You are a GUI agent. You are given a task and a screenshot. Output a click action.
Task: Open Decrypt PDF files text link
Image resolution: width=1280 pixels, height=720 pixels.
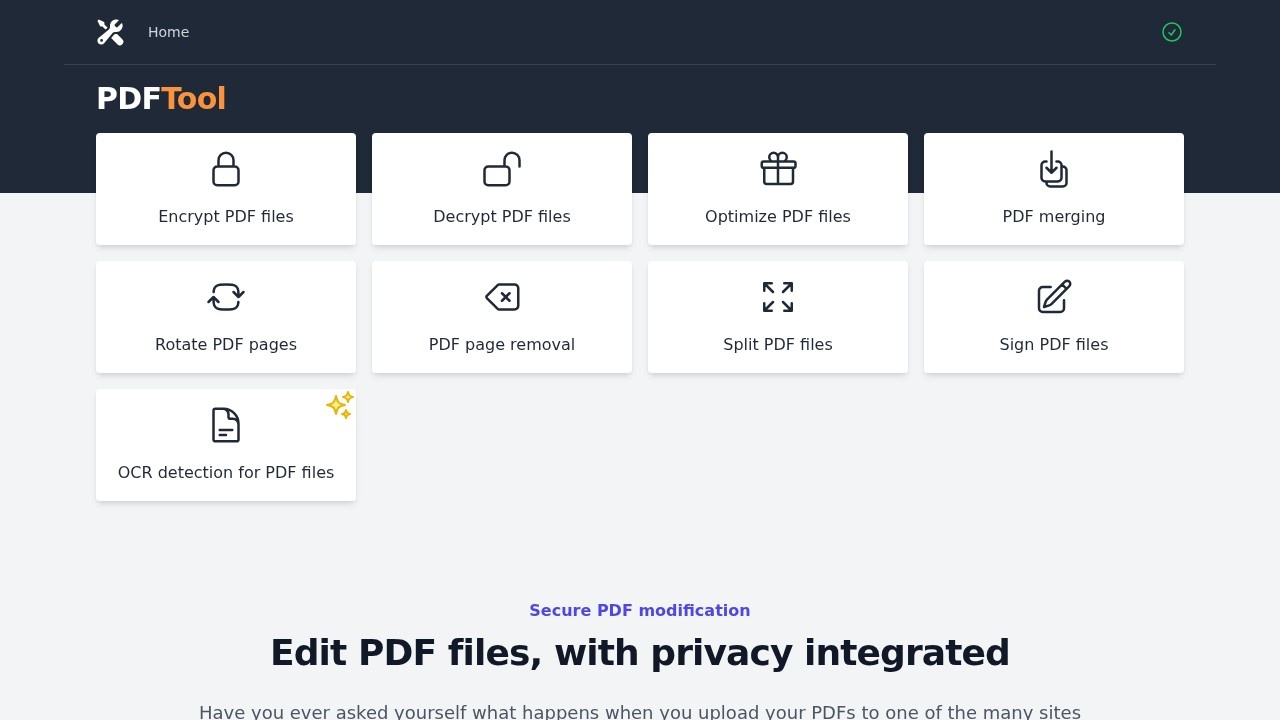coord(502,217)
